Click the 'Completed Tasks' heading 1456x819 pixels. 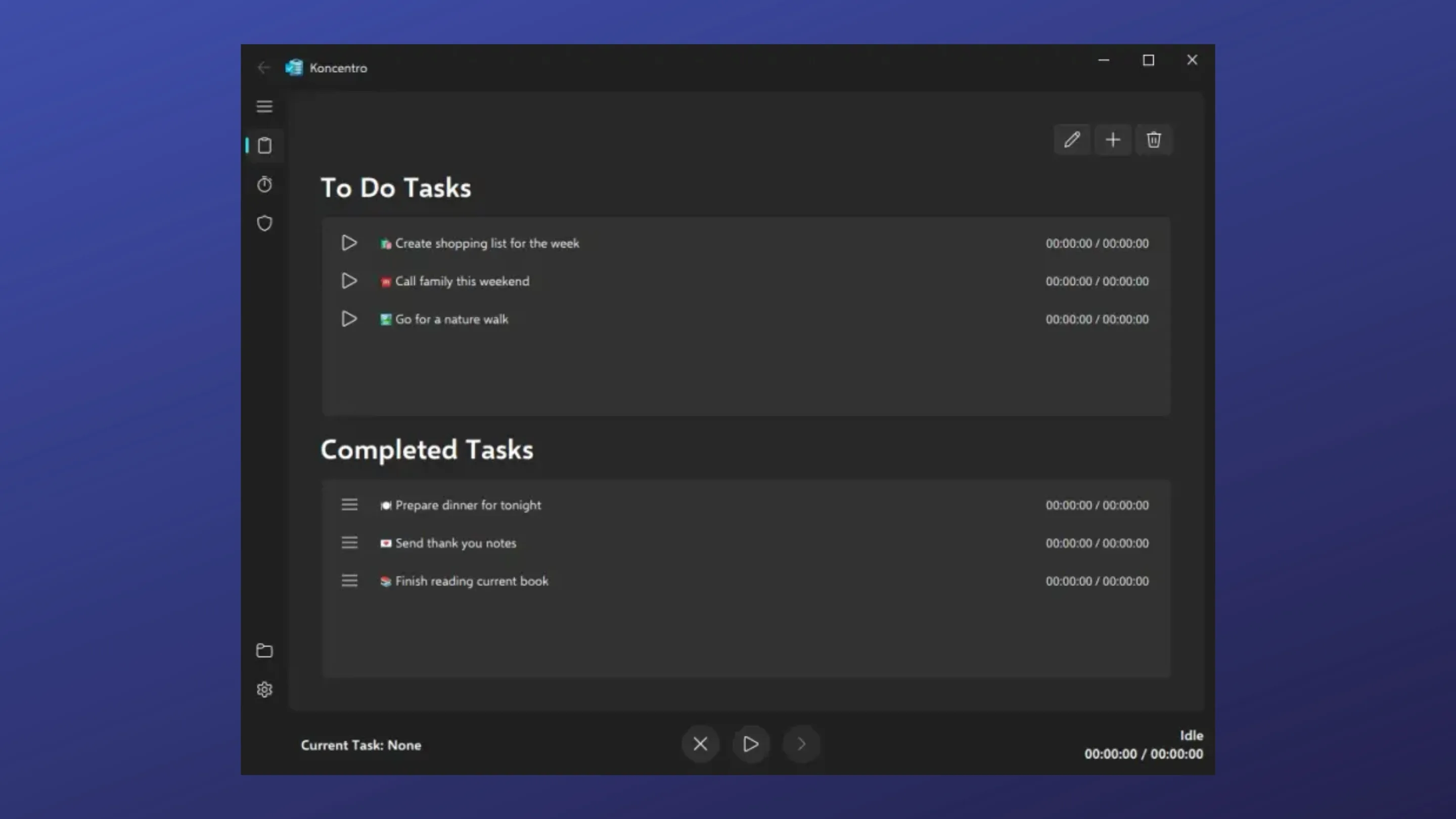coord(427,450)
